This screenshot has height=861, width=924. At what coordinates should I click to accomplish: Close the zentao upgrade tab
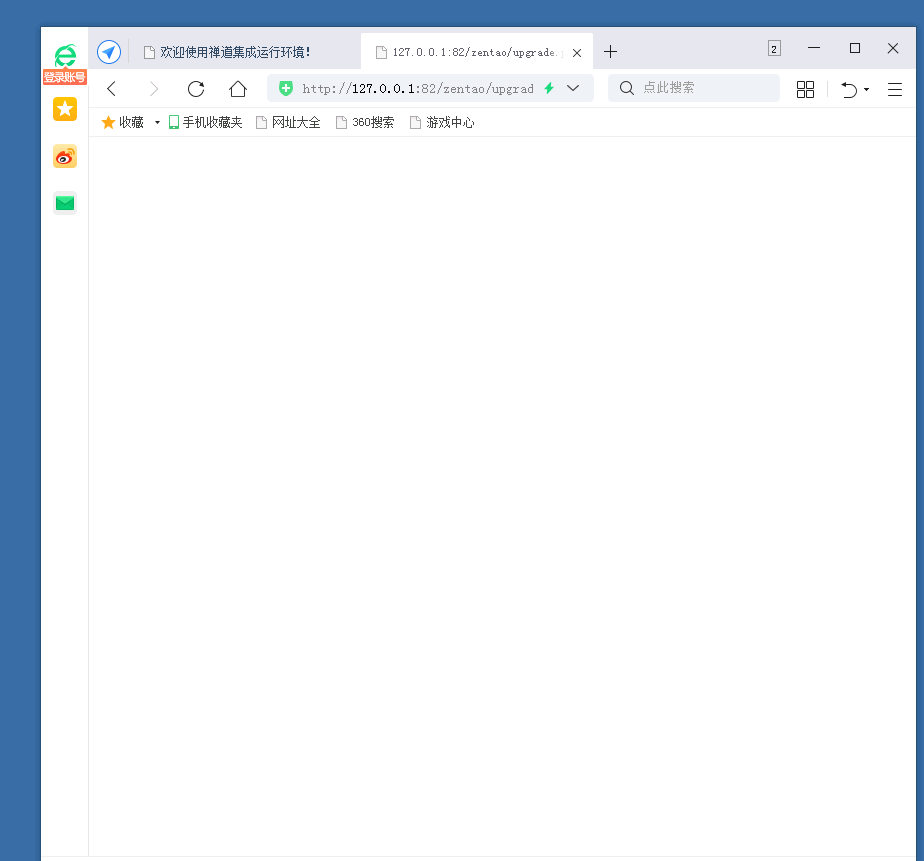[577, 53]
